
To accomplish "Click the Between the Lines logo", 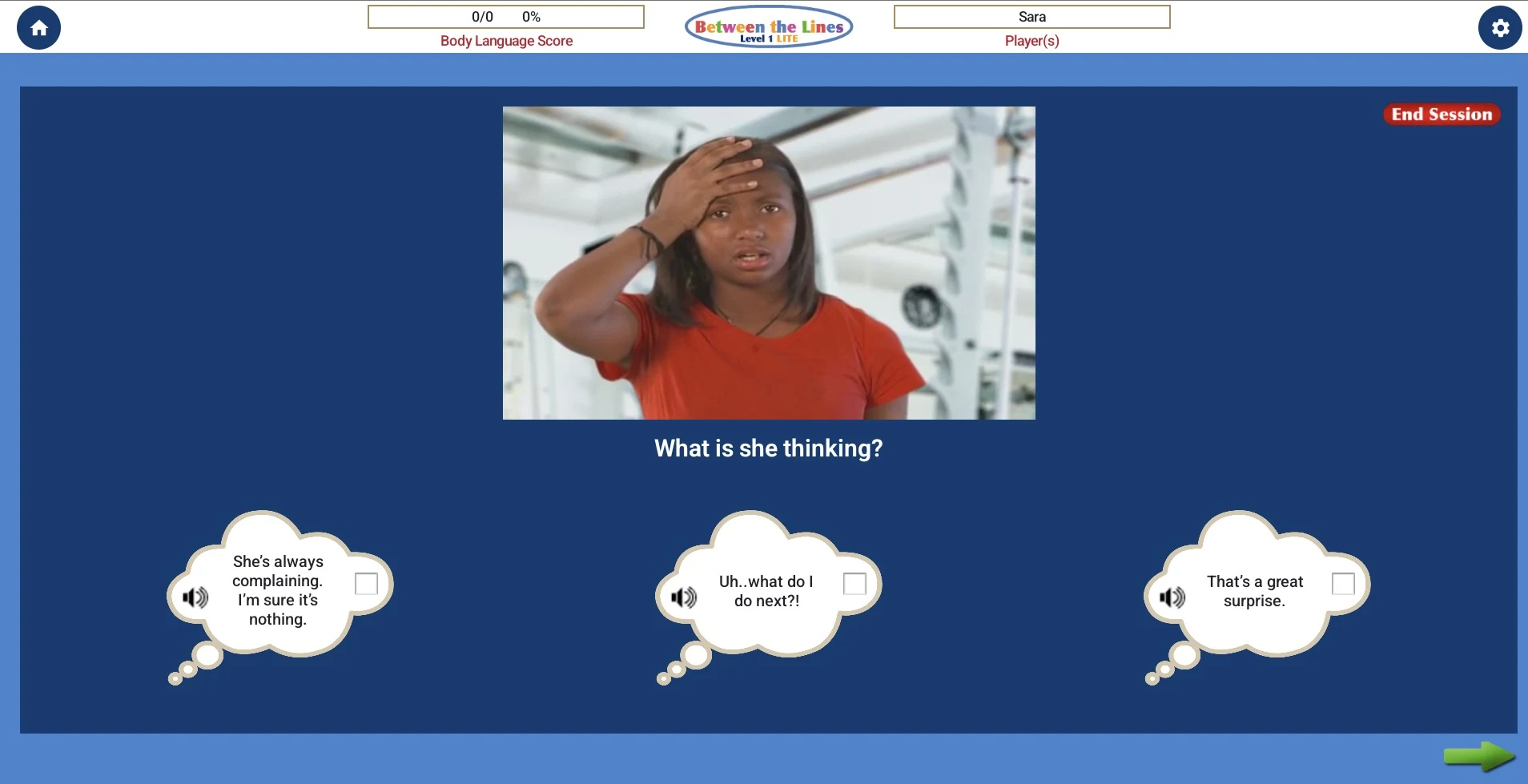I will [769, 27].
